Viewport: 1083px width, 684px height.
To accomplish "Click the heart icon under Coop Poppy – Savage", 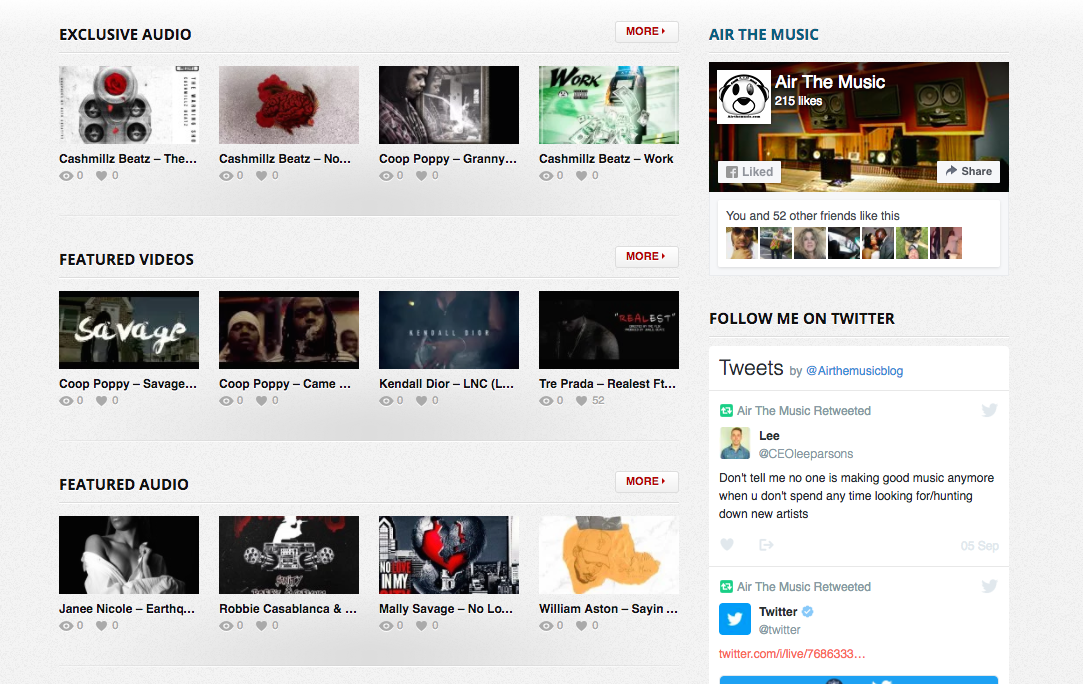I will pos(101,400).
